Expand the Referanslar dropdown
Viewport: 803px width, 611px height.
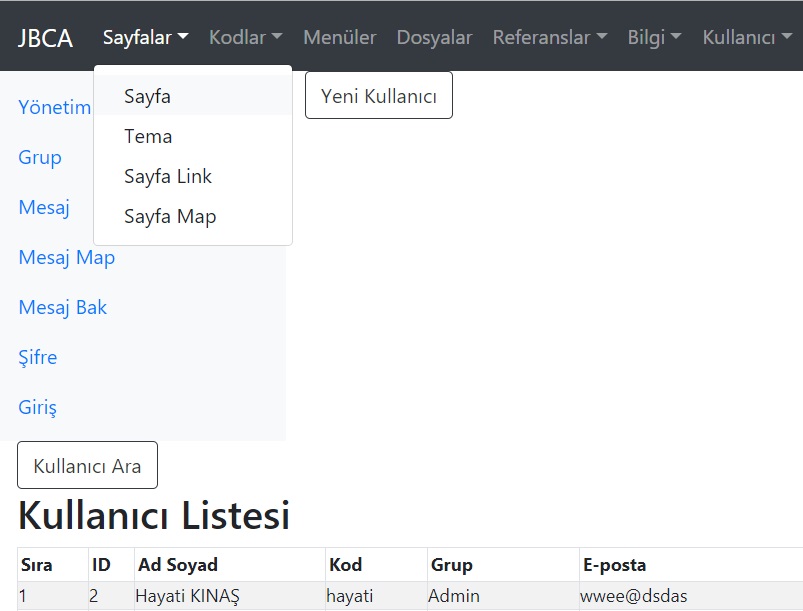pyautogui.click(x=549, y=37)
